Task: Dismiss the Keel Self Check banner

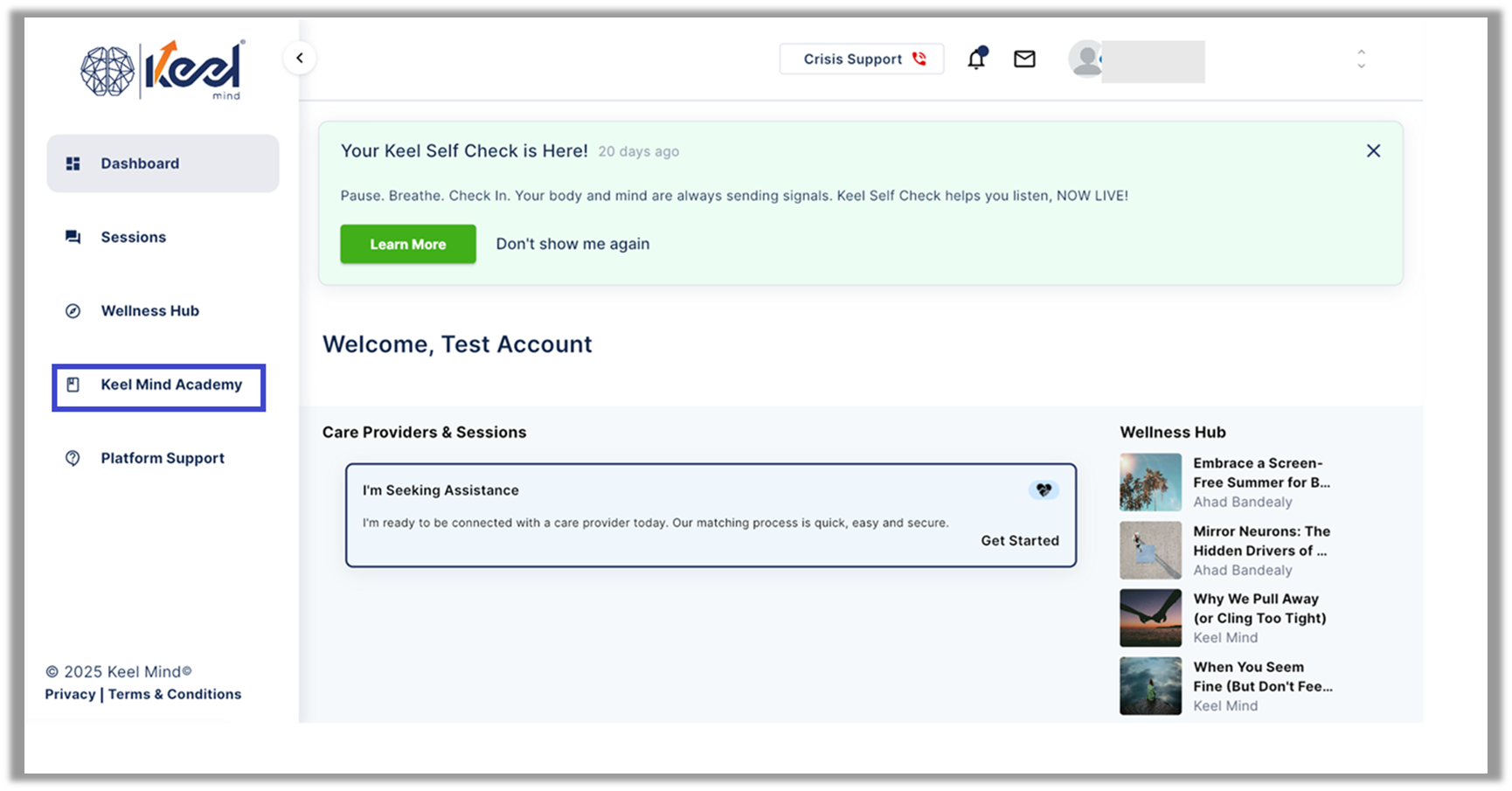Action: pyautogui.click(x=1373, y=150)
